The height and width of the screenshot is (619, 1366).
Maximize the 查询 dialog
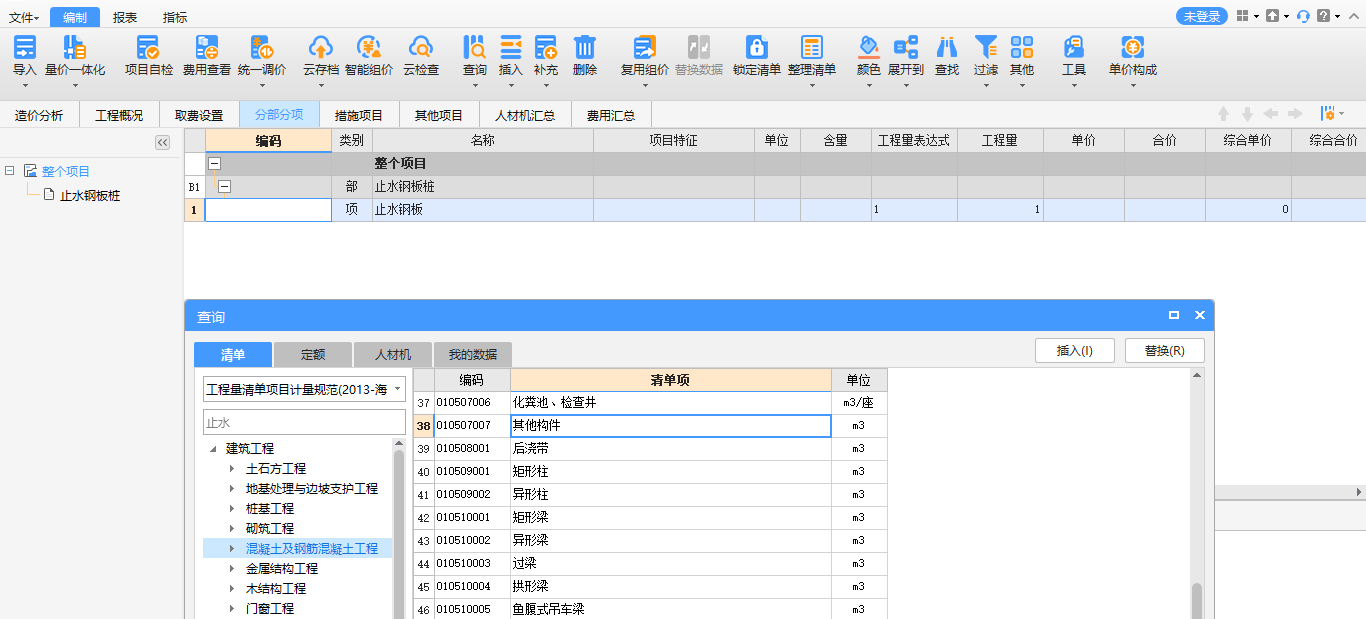click(x=1174, y=315)
